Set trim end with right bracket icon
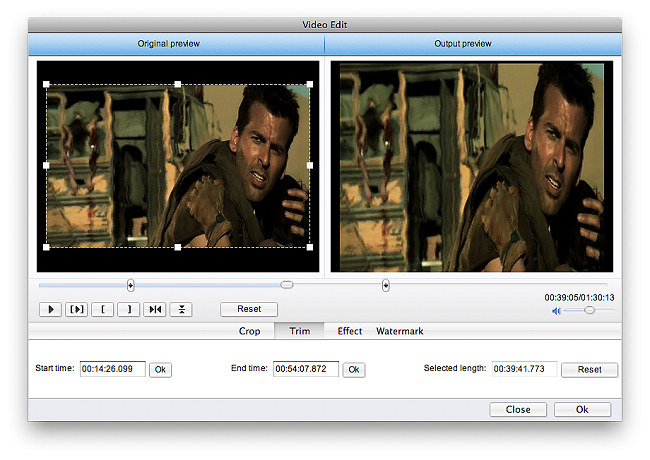This screenshot has width=650, height=460. pyautogui.click(x=129, y=309)
